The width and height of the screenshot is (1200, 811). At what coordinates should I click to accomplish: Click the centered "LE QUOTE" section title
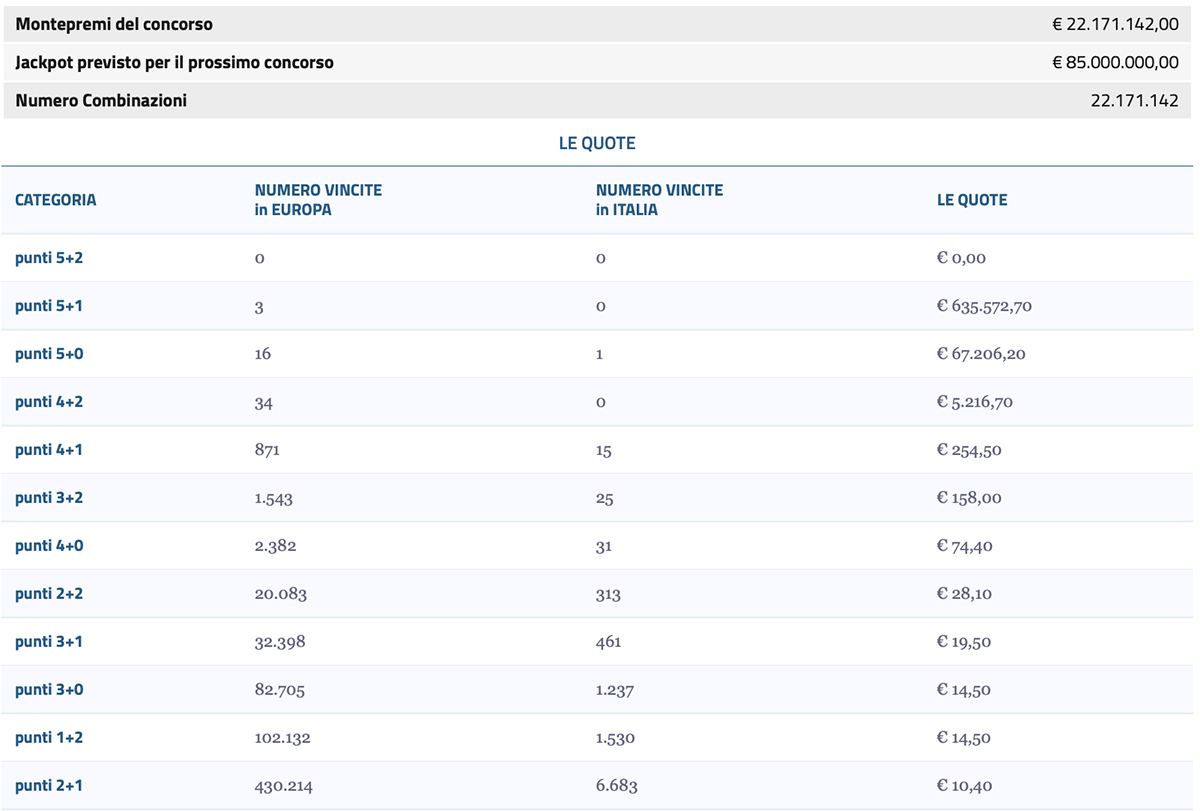coord(597,143)
